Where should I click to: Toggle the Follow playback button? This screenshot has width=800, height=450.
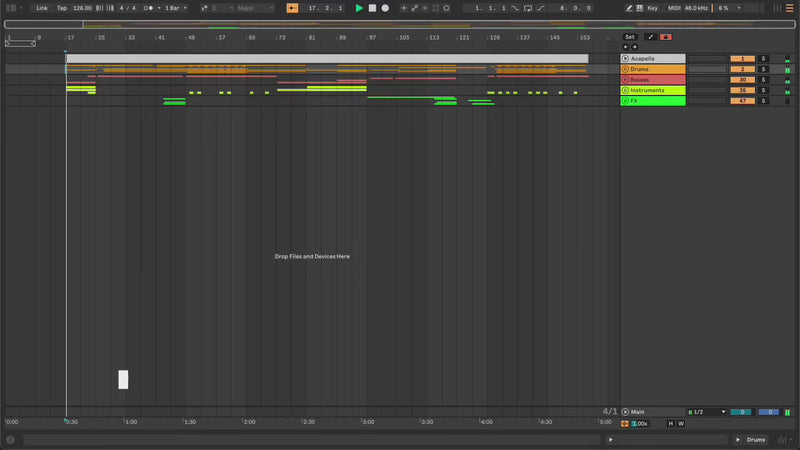(292, 8)
